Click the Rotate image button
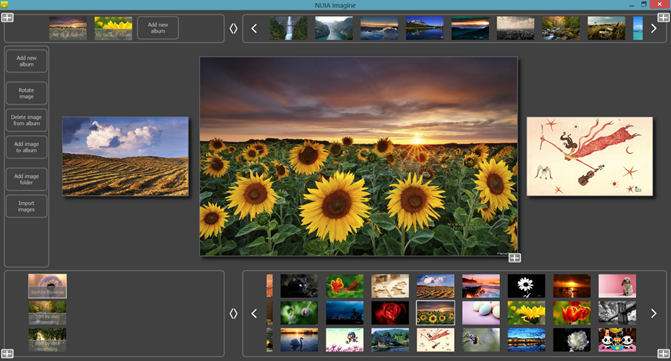671x361 pixels. [27, 93]
